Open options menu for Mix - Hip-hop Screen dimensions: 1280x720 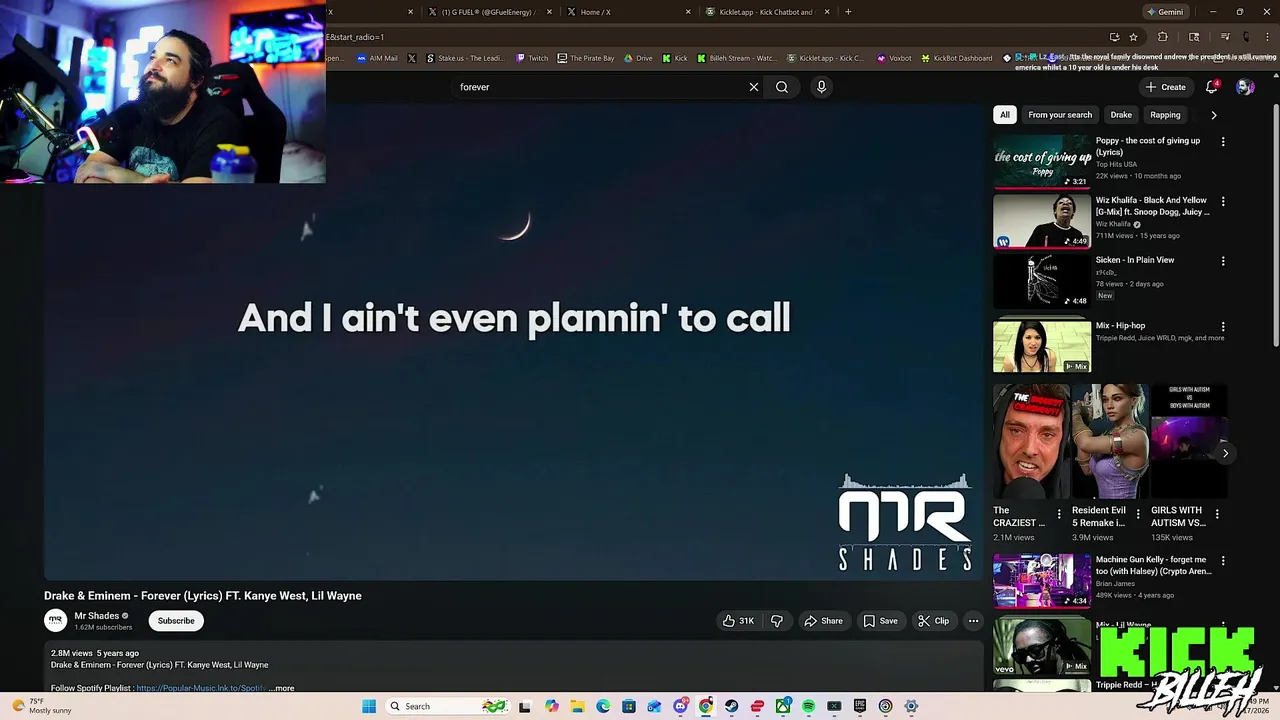(x=1223, y=327)
